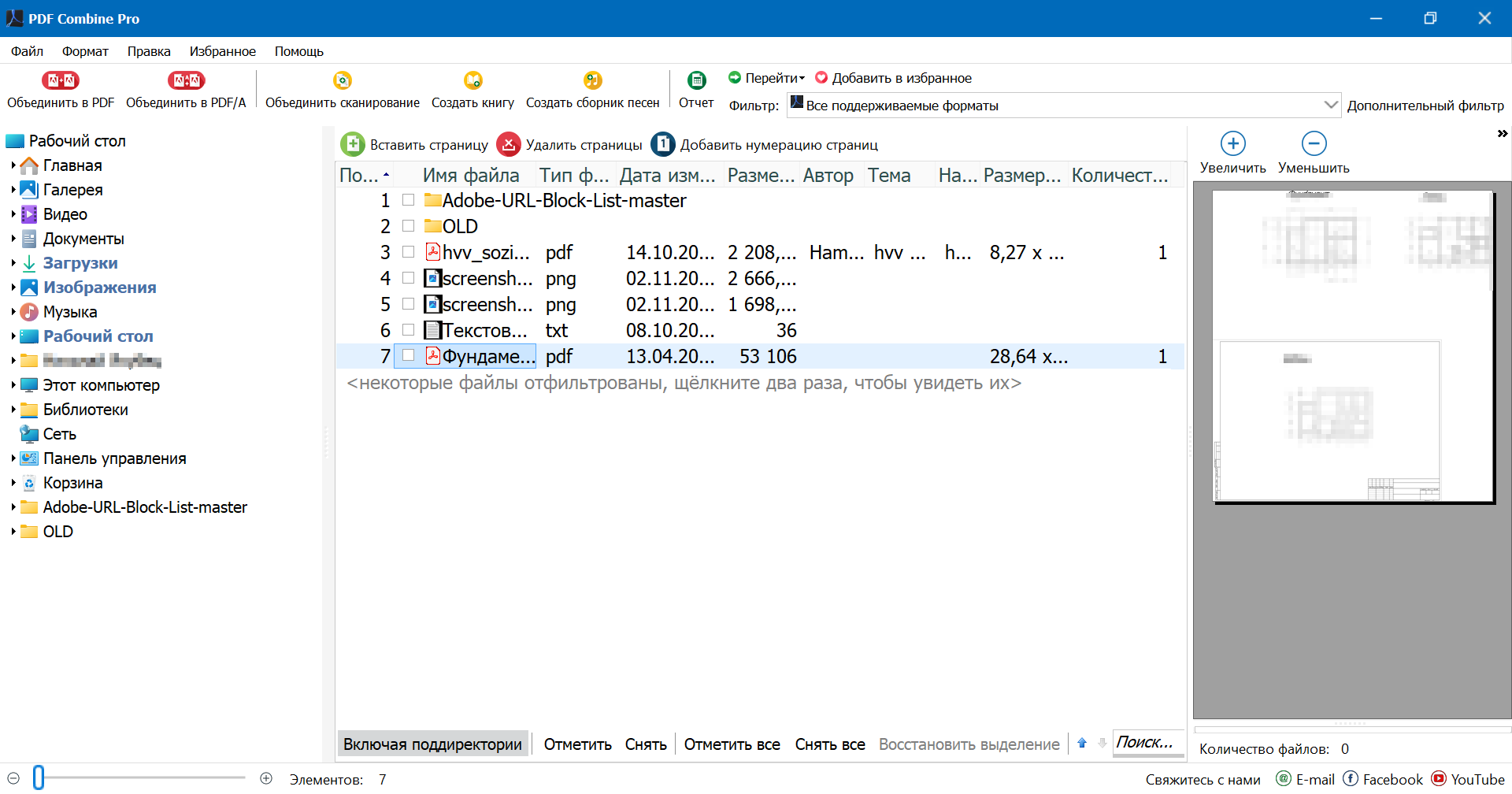
Task: Click the Снять все button
Action: point(830,744)
